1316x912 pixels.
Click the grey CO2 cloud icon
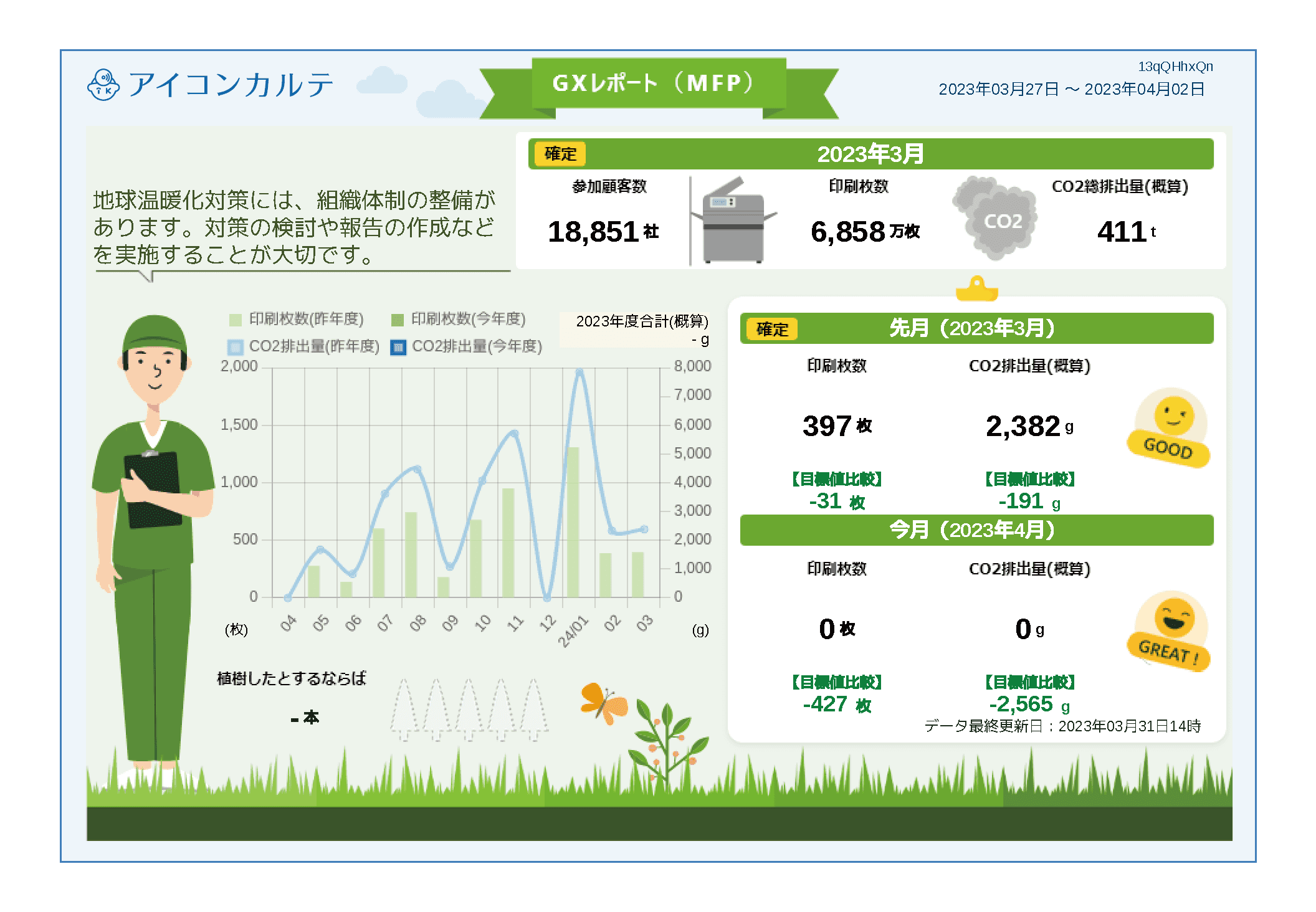[994, 217]
